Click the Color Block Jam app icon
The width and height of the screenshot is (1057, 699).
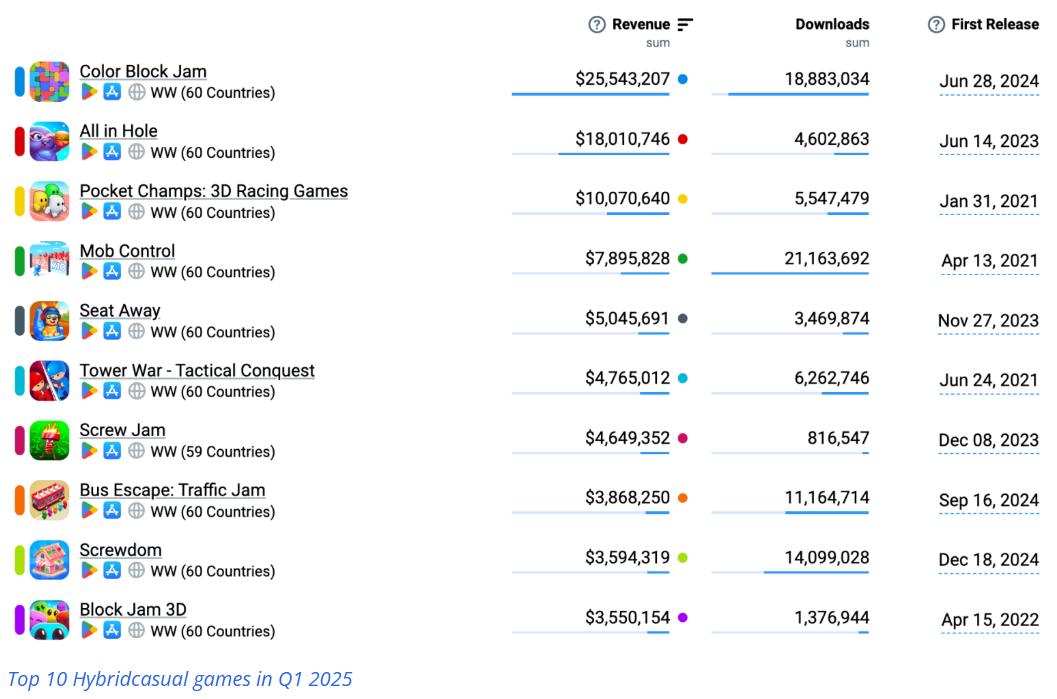coord(50,82)
